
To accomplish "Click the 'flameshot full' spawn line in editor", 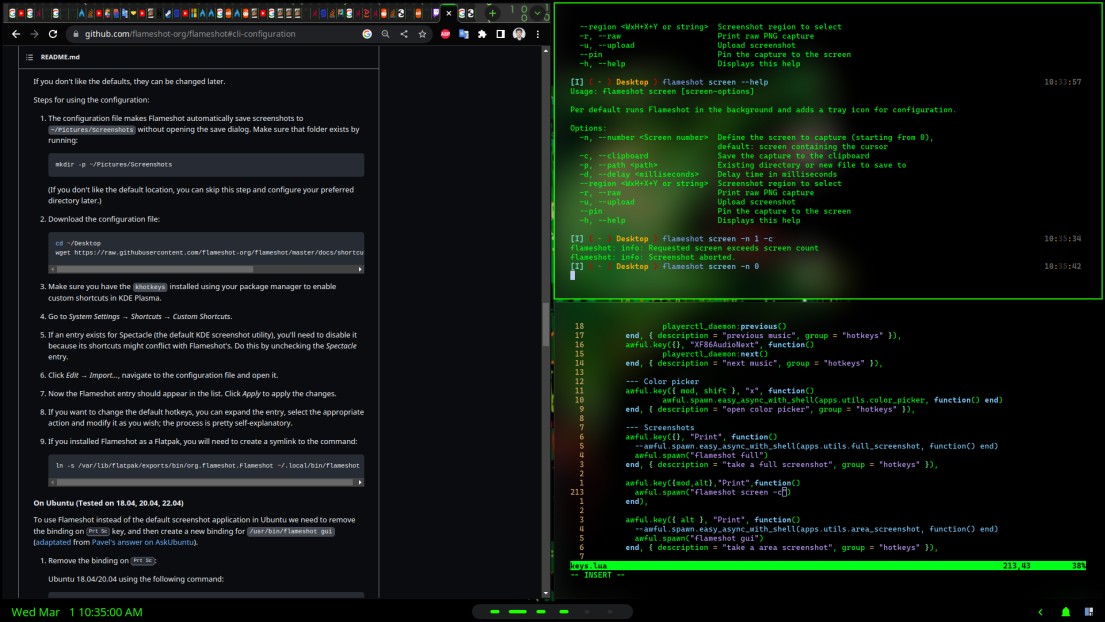I will point(701,455).
